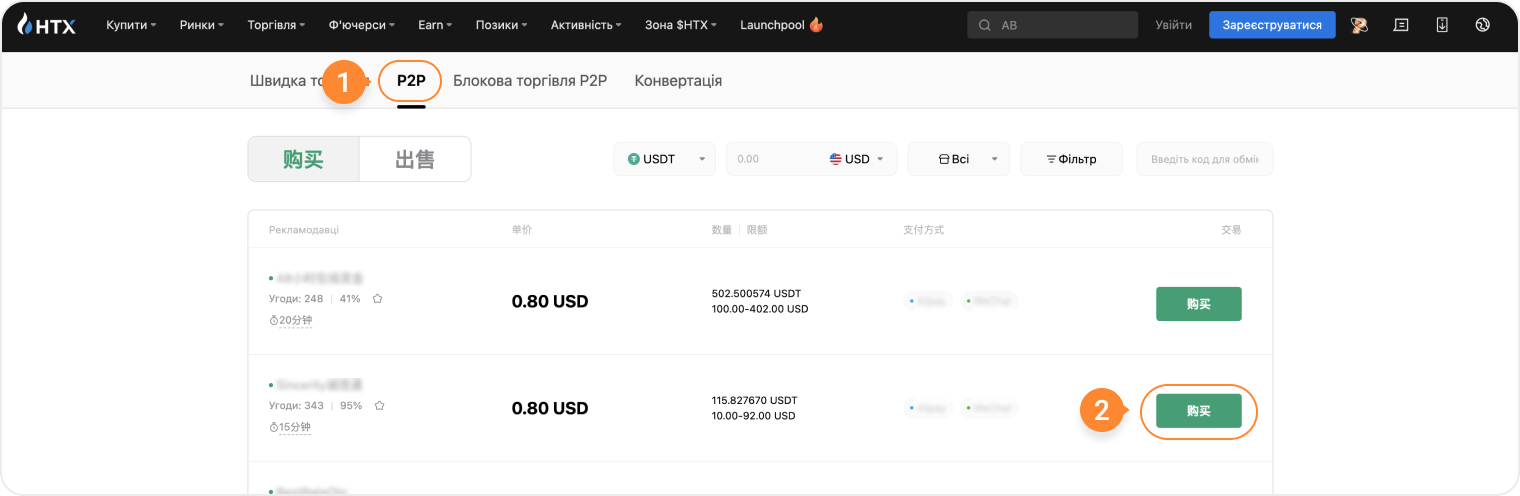Switch to the 购买 (buy) toggle
This screenshot has width=1520, height=496.
(x=303, y=159)
